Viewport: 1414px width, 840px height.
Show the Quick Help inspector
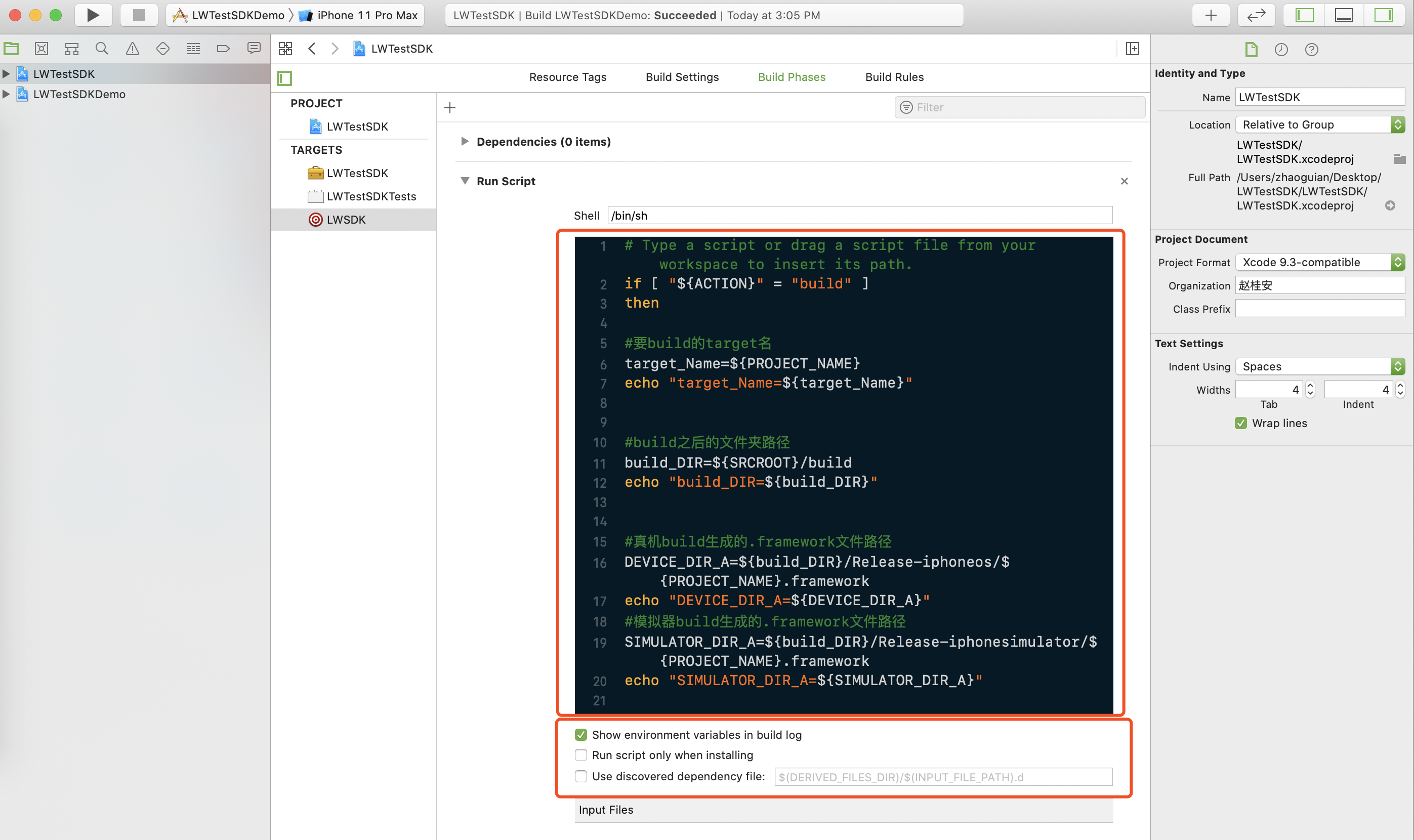click(x=1311, y=50)
